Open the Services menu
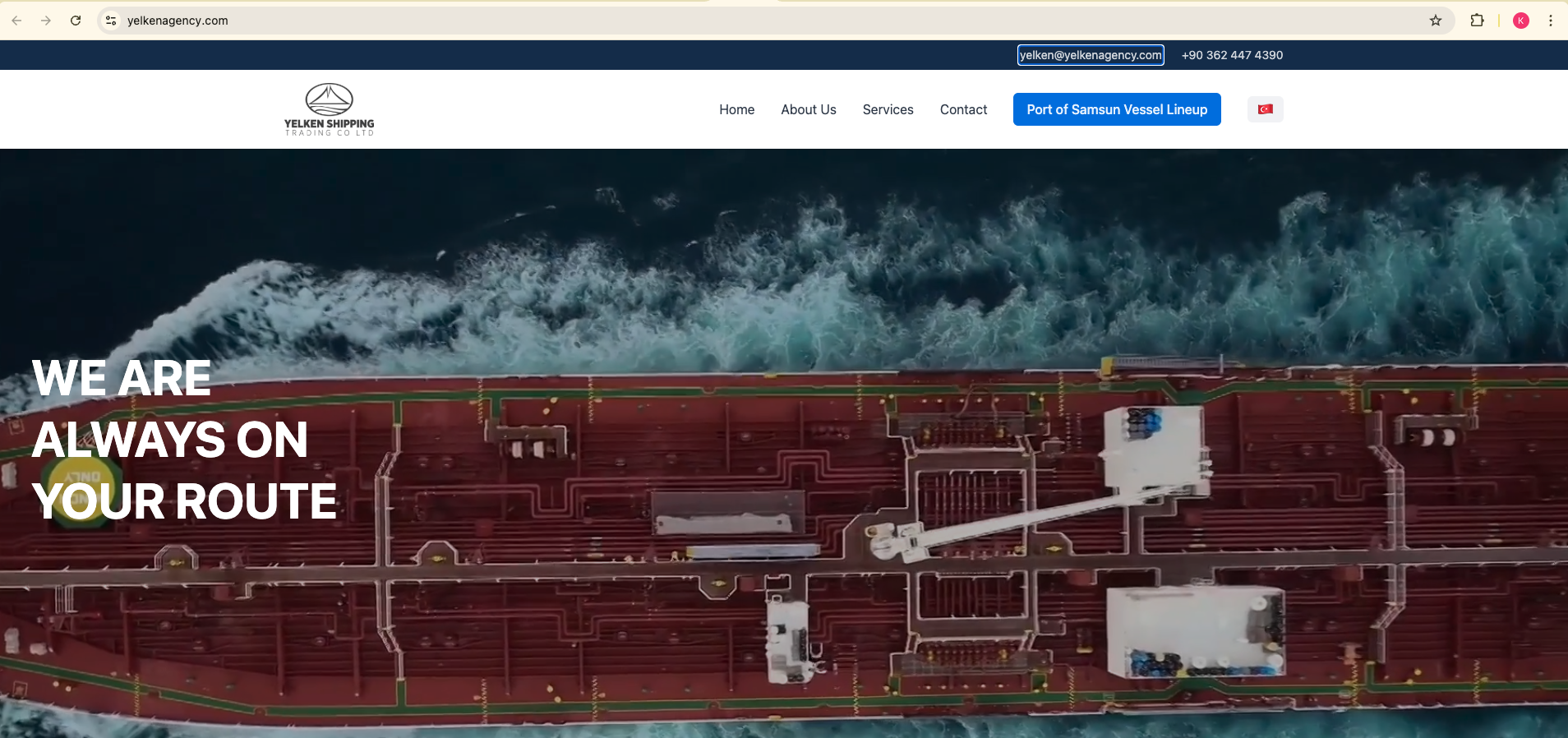This screenshot has height=738, width=1568. click(888, 109)
